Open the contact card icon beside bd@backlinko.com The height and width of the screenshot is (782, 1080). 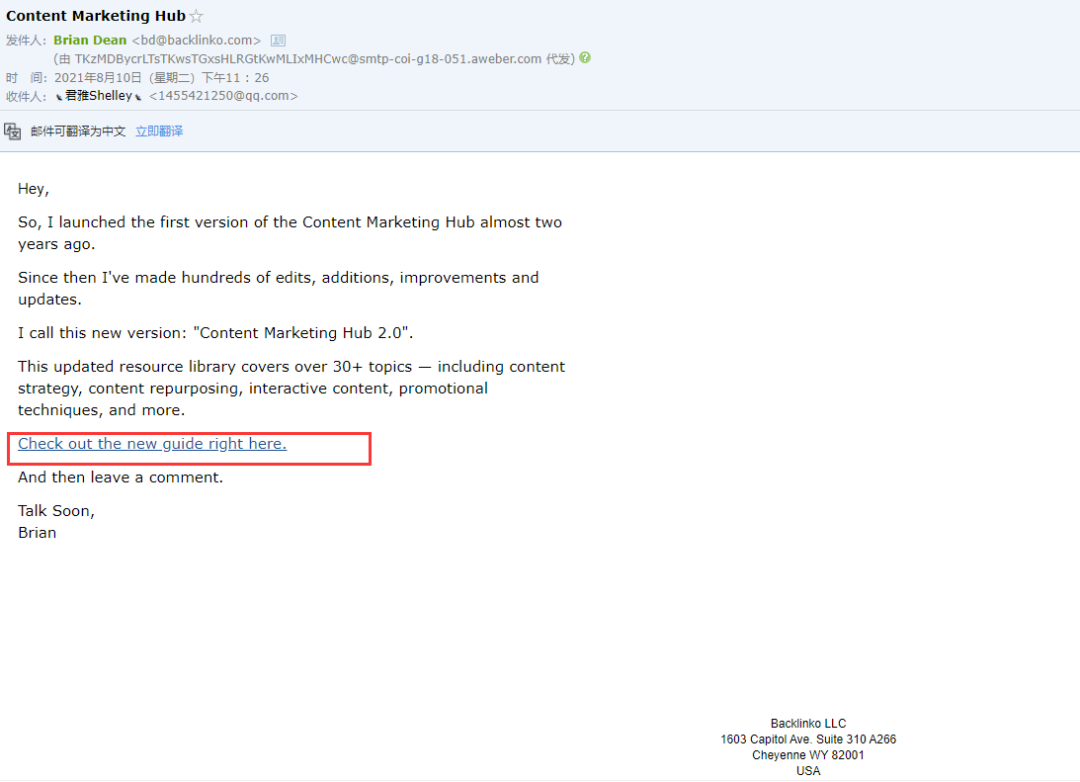278,41
